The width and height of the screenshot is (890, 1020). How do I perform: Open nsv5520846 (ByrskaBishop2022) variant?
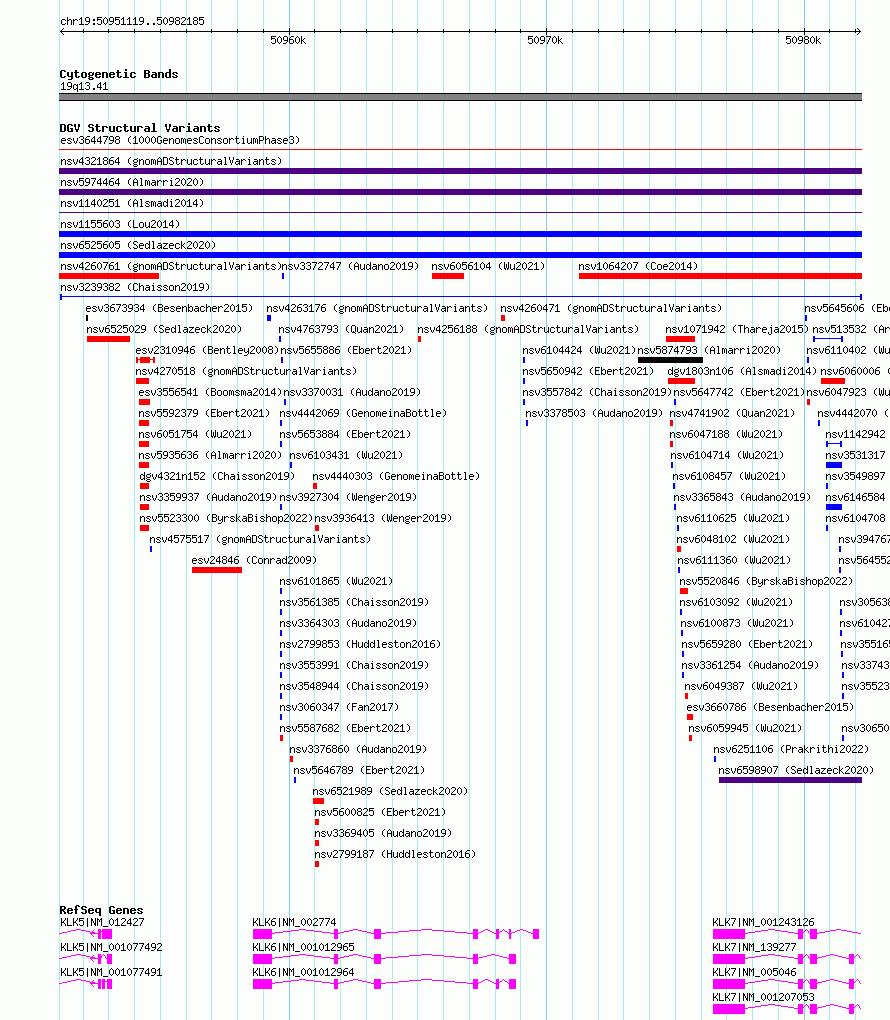(766, 581)
